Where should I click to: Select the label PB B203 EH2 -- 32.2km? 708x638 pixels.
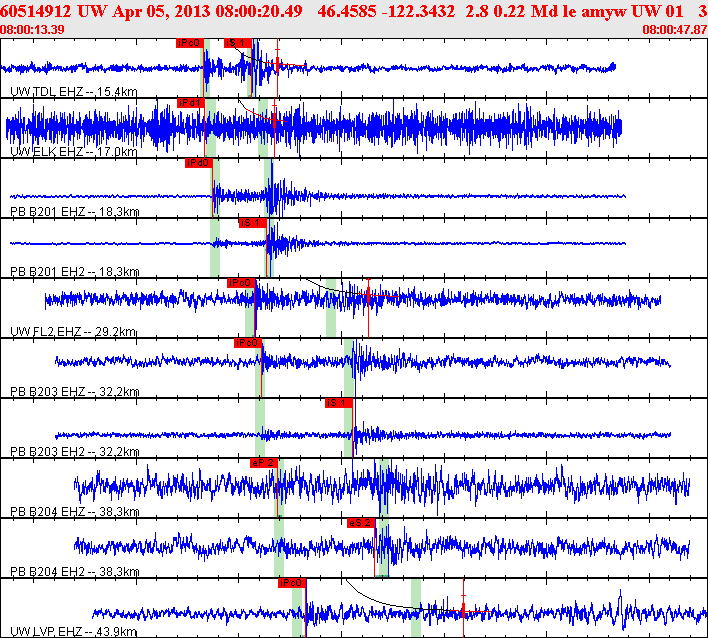[75, 452]
